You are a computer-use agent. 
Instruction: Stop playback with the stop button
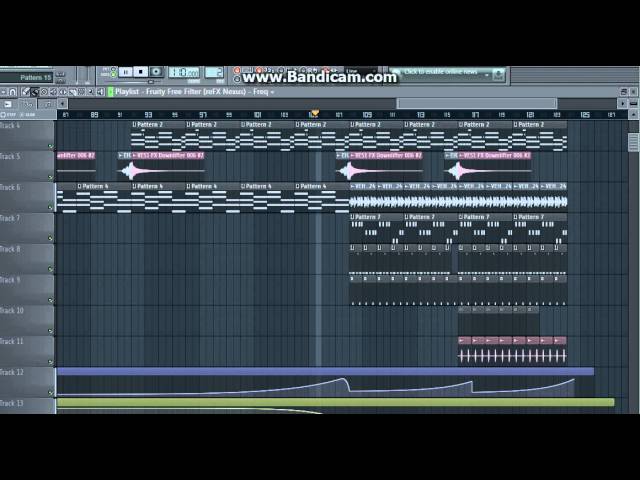[140, 72]
